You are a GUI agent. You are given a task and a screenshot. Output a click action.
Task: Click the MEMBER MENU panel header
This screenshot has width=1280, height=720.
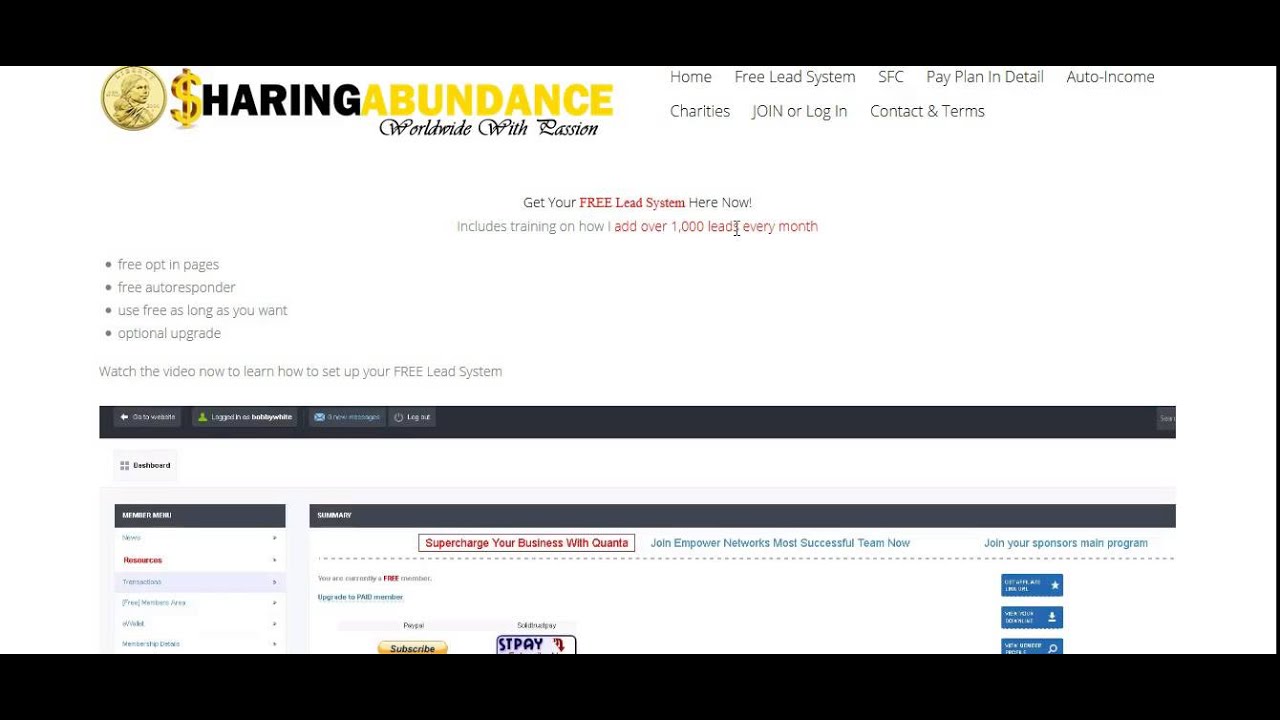point(200,515)
